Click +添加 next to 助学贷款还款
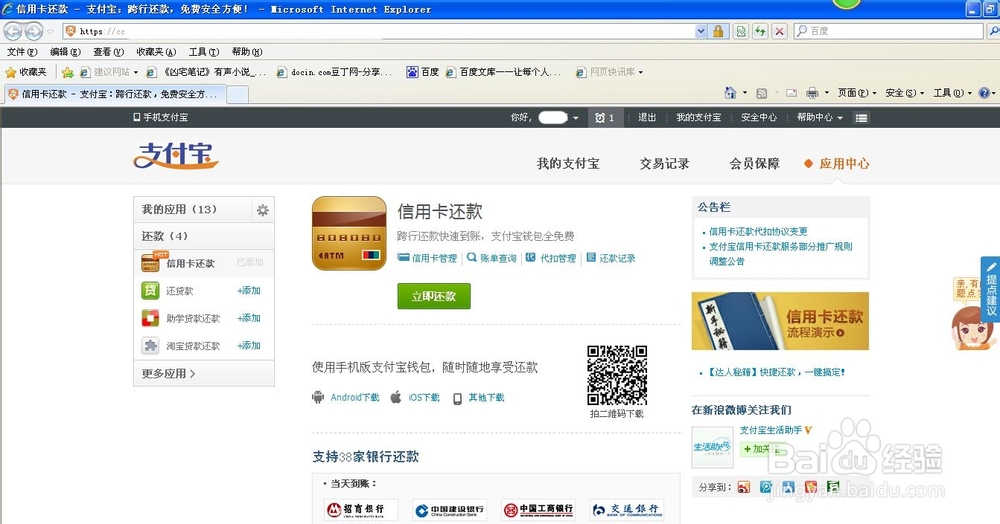Screen dimensions: 1000x524 (x=249, y=318)
